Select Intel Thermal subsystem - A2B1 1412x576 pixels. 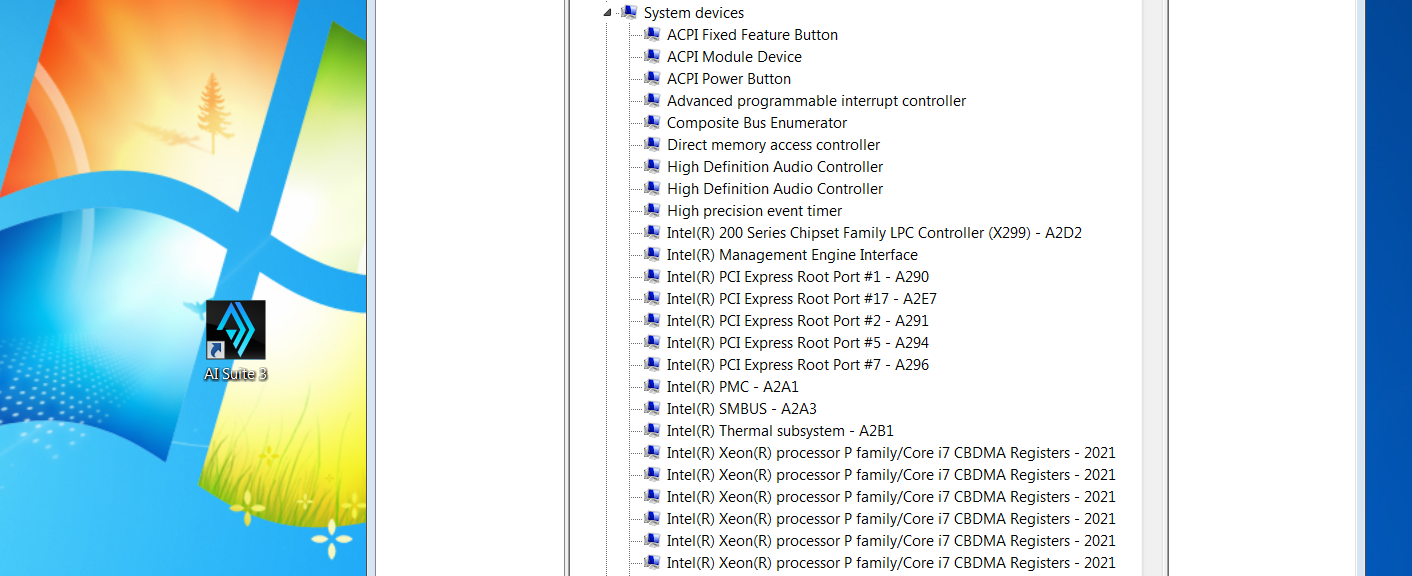coord(780,431)
